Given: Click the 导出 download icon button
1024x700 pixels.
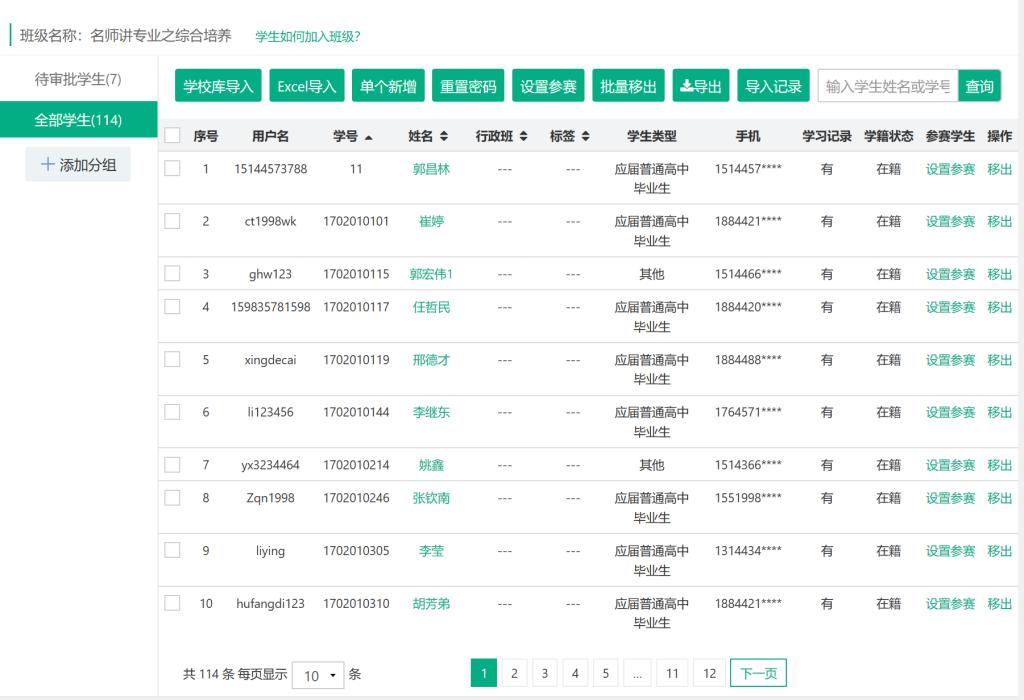Looking at the screenshot, I should coord(700,87).
